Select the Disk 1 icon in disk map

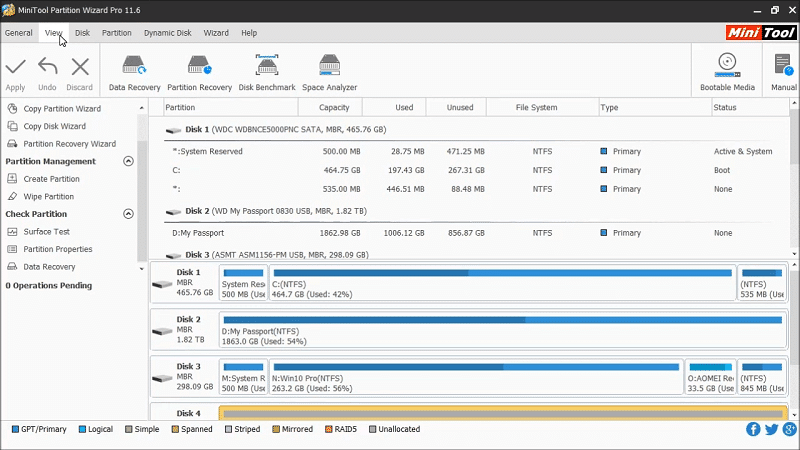click(162, 284)
